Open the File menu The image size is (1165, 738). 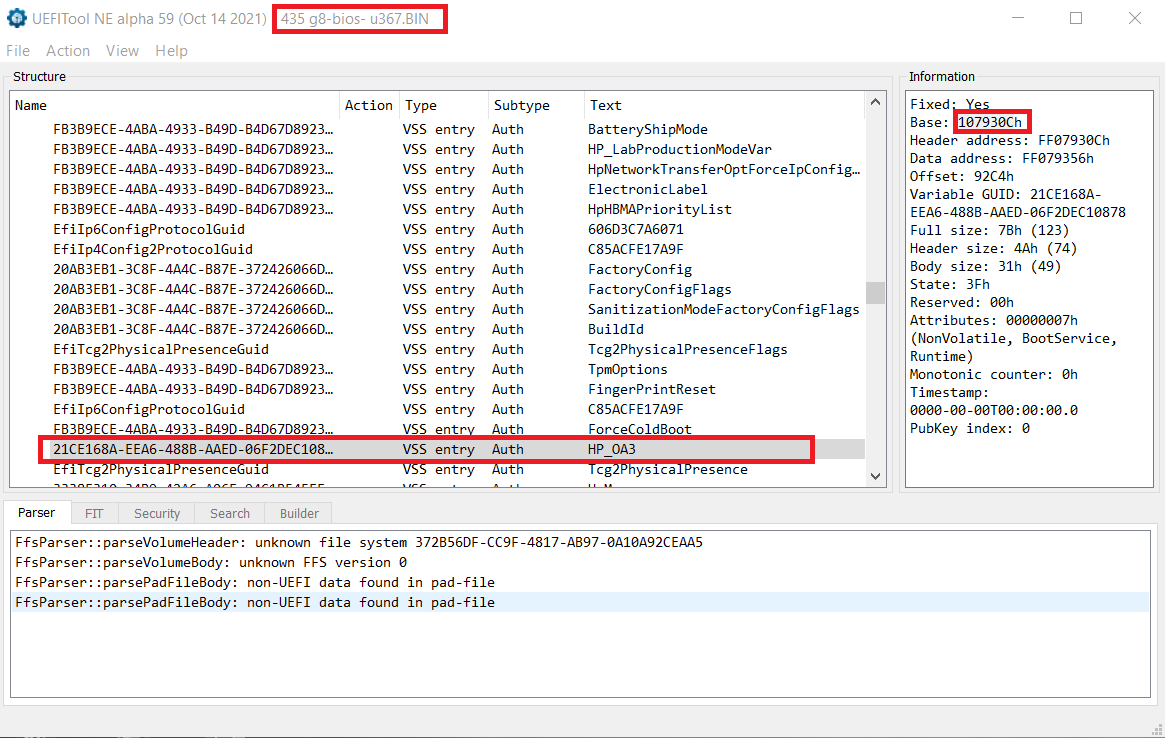pyautogui.click(x=18, y=51)
